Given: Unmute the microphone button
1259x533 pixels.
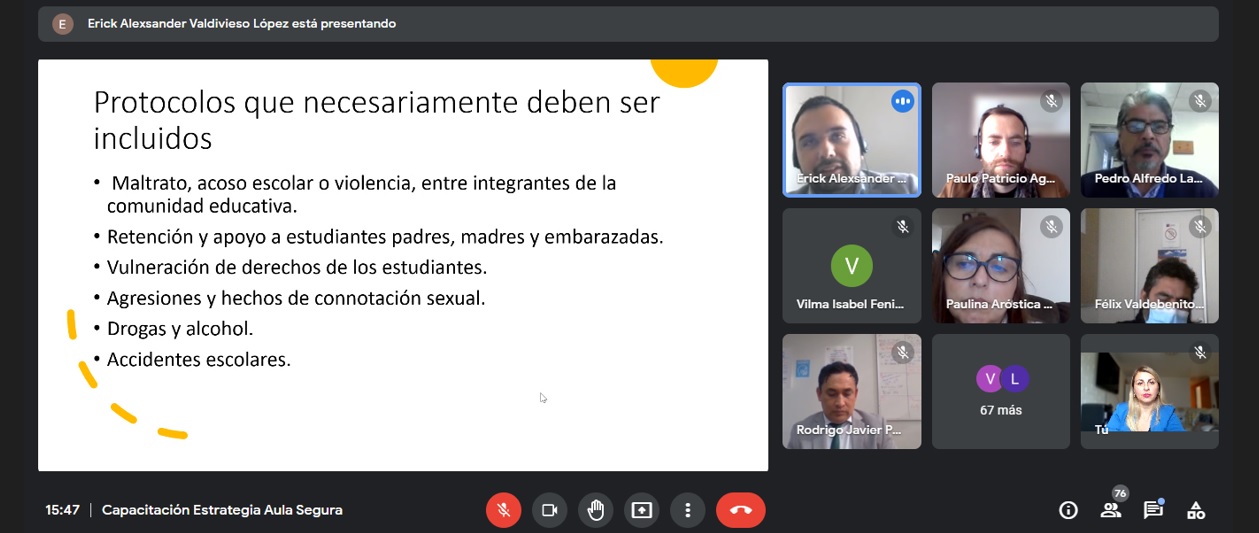Looking at the screenshot, I should coord(503,510).
